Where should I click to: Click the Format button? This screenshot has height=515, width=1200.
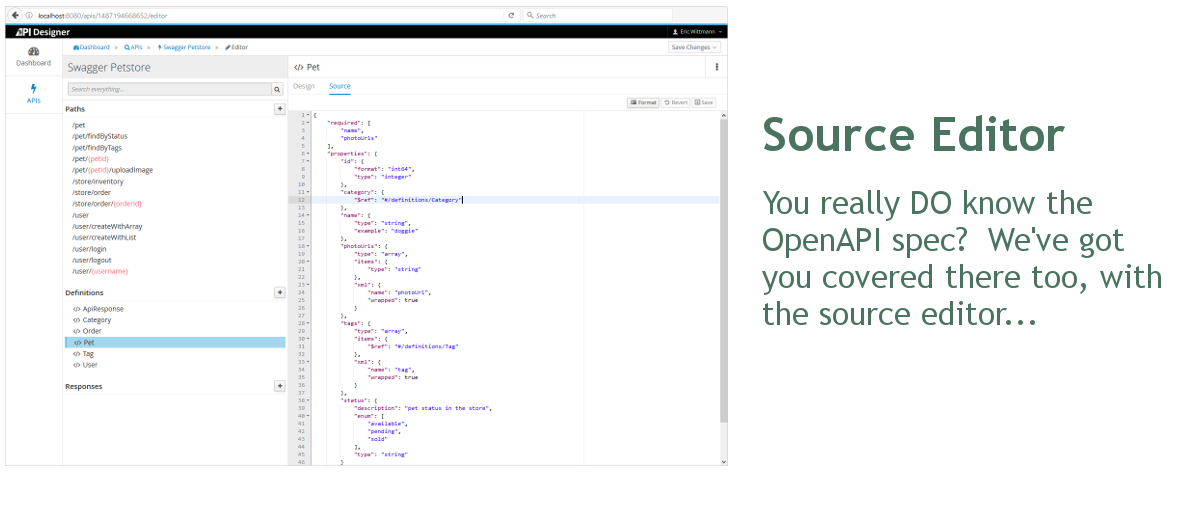643,102
